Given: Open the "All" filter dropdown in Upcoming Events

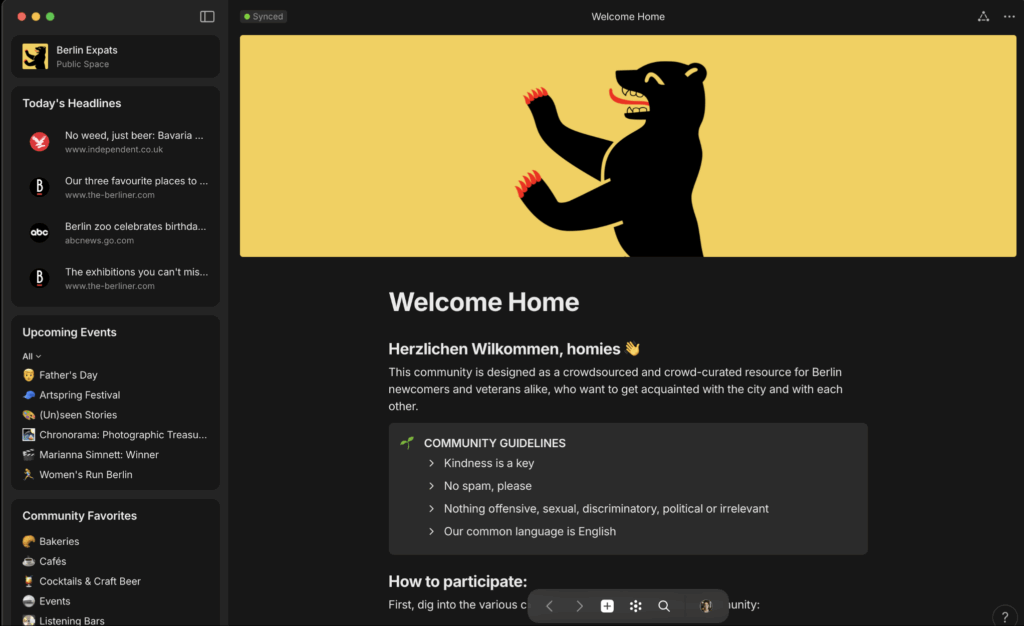Looking at the screenshot, I should click(x=32, y=356).
